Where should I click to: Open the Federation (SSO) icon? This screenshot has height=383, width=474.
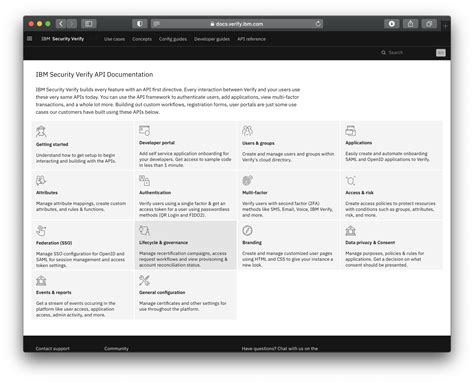click(41, 230)
